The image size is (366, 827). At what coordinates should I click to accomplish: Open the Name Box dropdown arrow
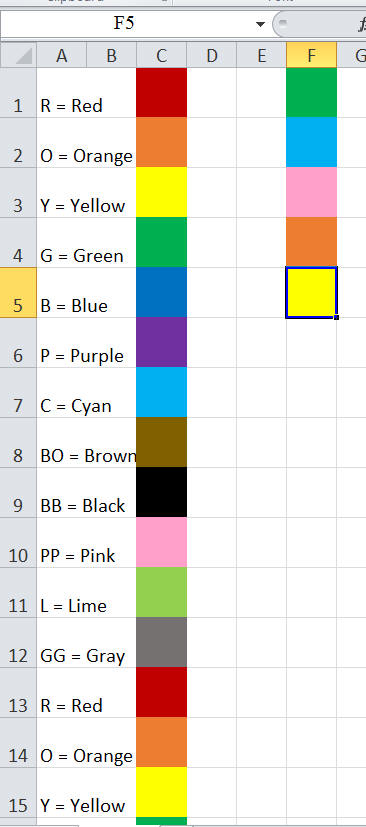click(260, 24)
